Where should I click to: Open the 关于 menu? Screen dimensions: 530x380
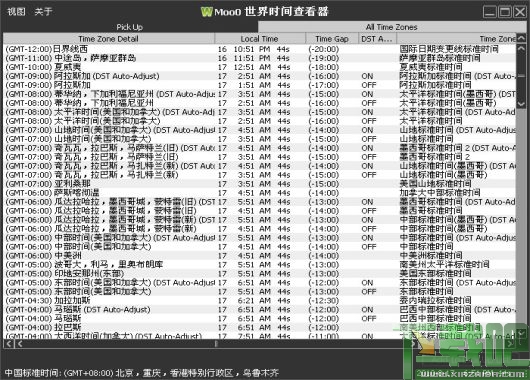click(43, 12)
